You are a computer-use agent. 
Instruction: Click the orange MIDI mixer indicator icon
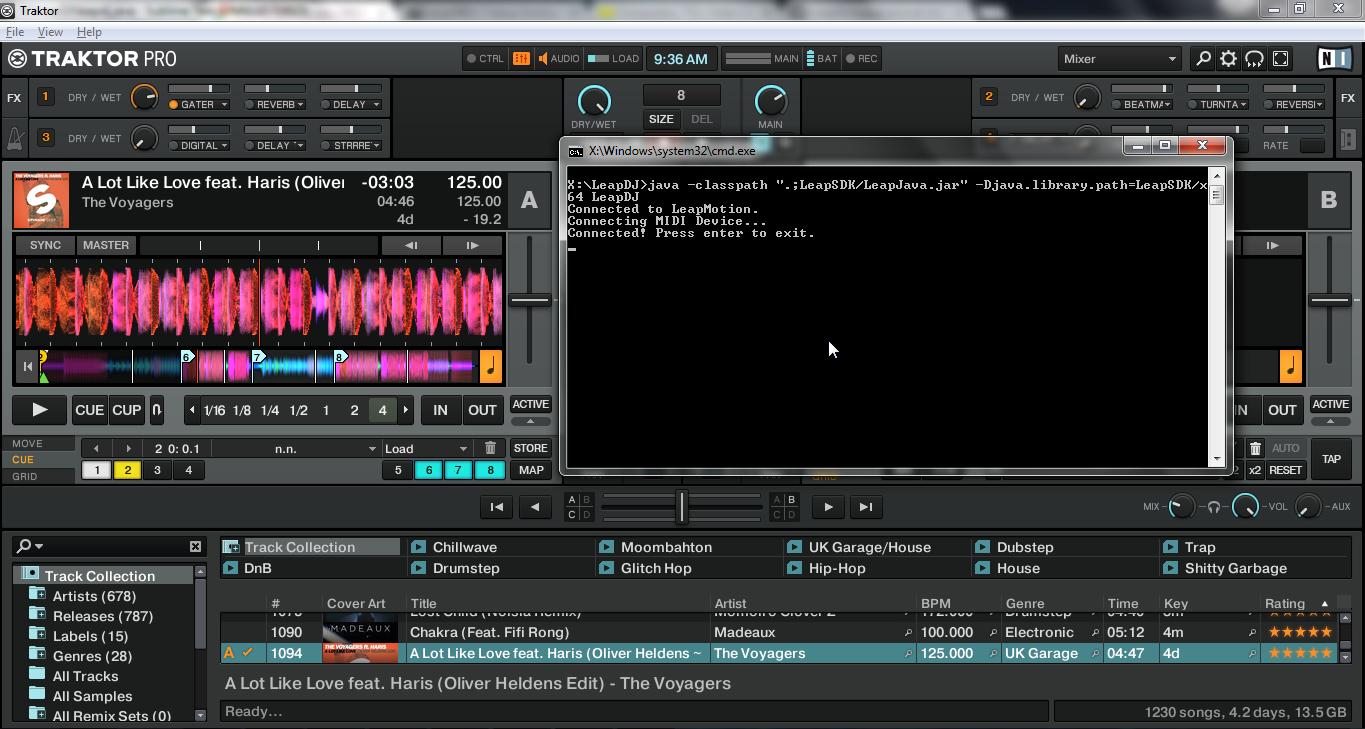[521, 59]
